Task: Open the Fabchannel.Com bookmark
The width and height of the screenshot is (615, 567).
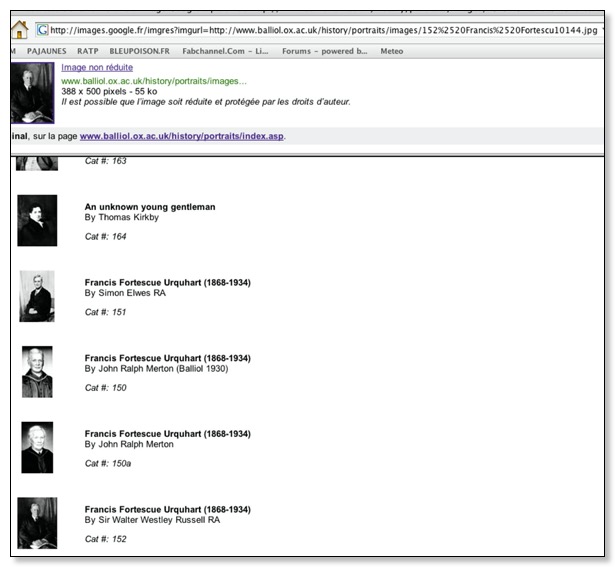Action: point(225,51)
